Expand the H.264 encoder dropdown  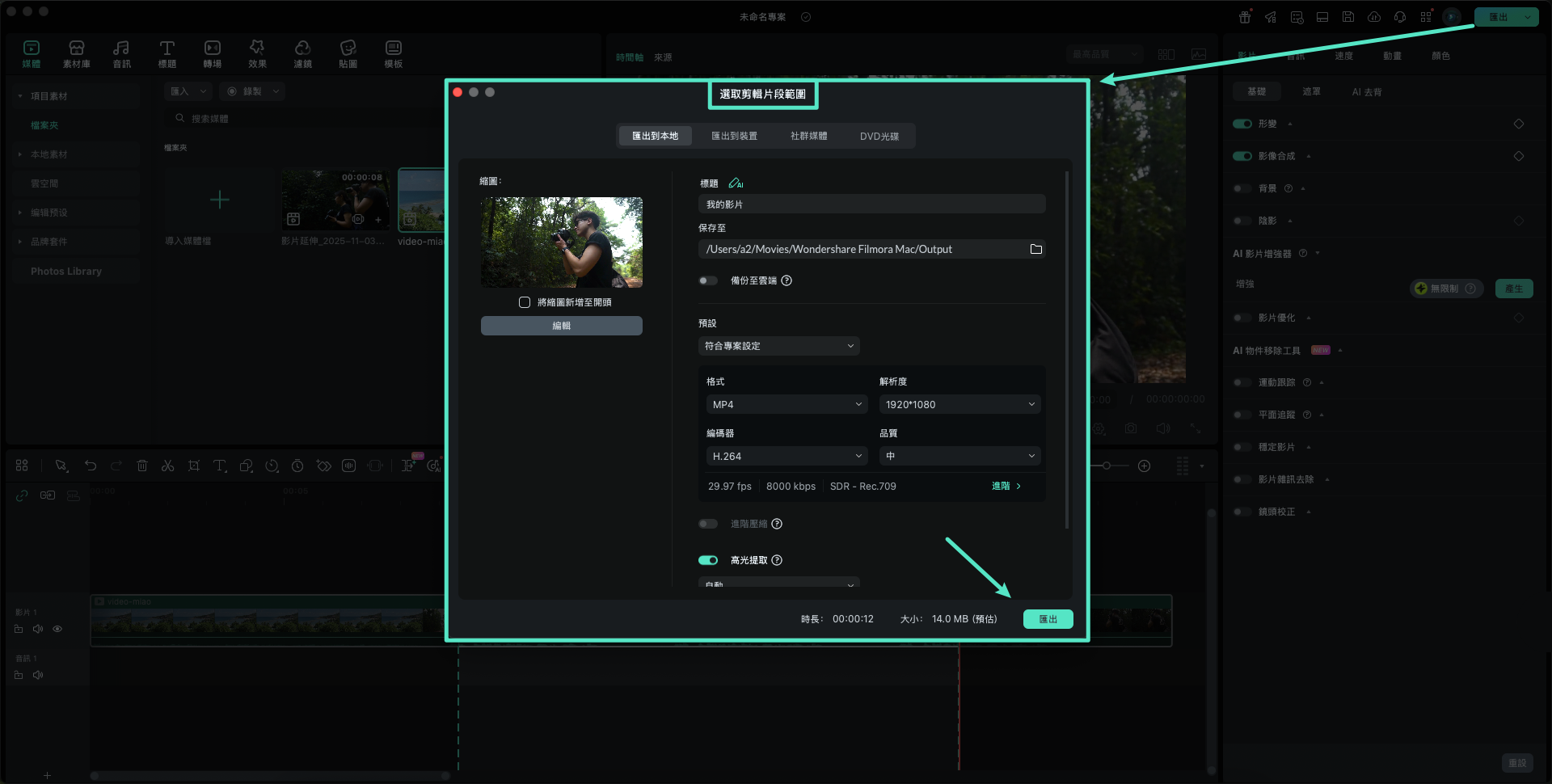[x=786, y=456]
